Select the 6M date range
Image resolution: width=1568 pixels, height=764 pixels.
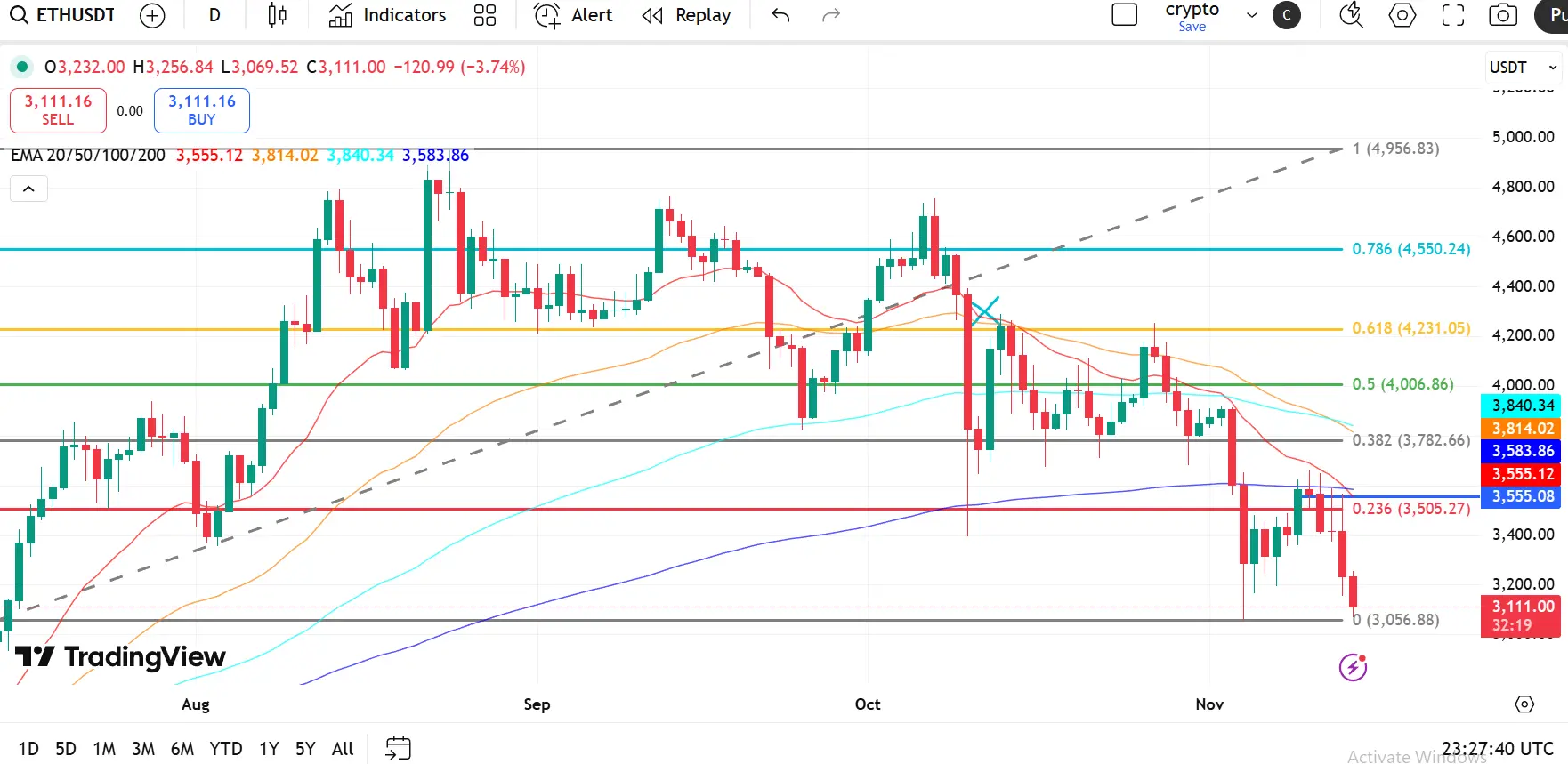point(182,749)
